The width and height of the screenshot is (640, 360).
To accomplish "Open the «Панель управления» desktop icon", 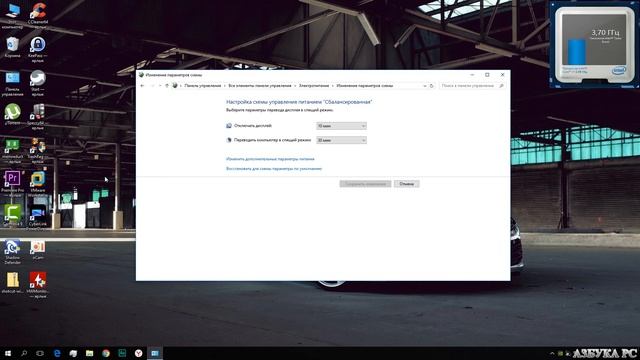I will click(x=12, y=83).
